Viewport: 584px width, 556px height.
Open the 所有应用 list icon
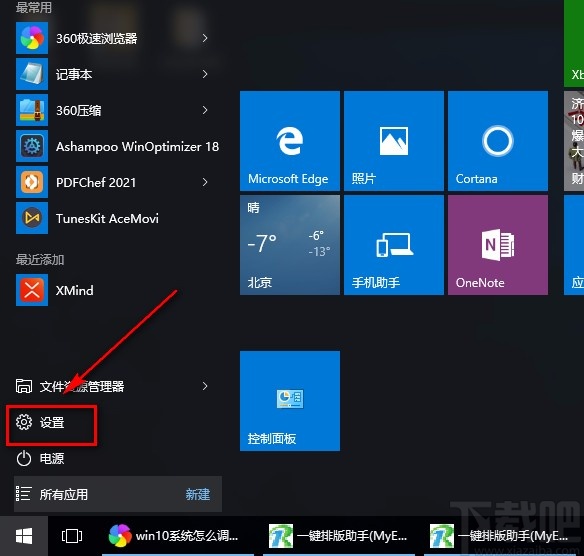[x=23, y=494]
